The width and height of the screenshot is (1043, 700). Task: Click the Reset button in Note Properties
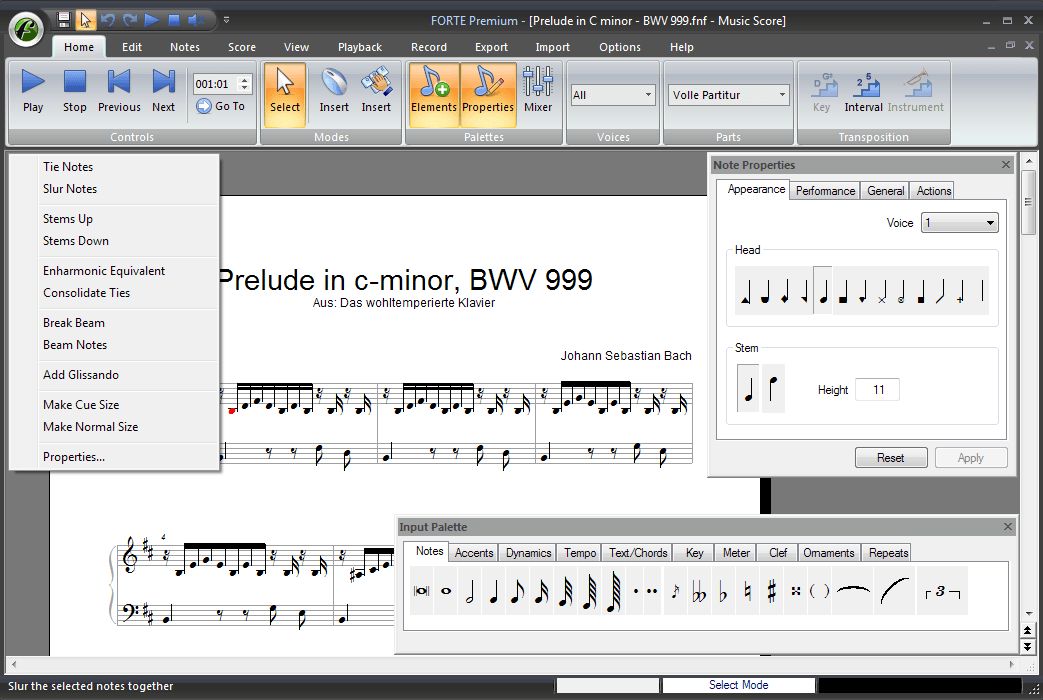(890, 457)
